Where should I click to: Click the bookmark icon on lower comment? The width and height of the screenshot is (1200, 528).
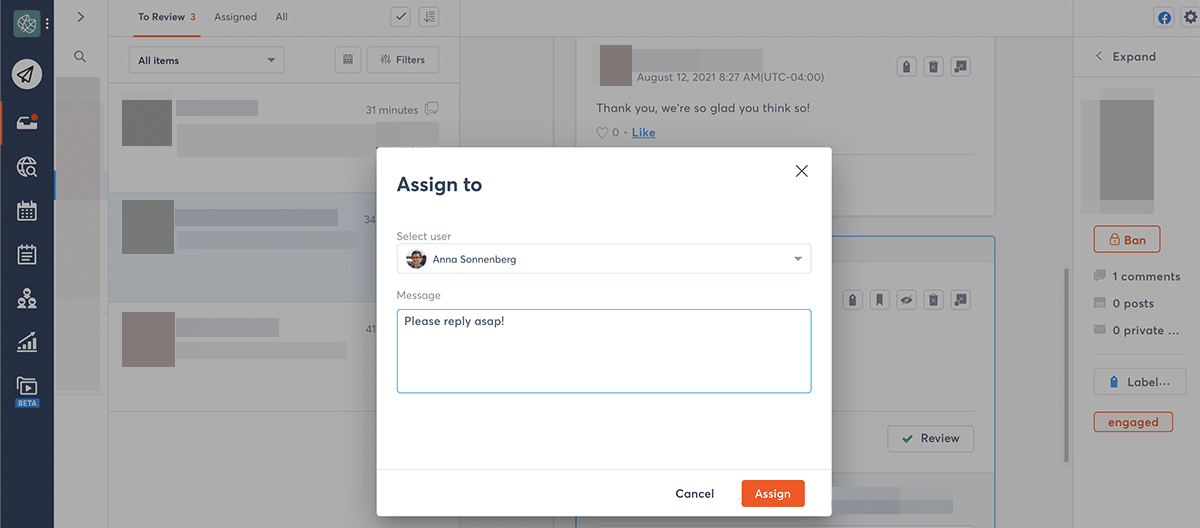879,299
